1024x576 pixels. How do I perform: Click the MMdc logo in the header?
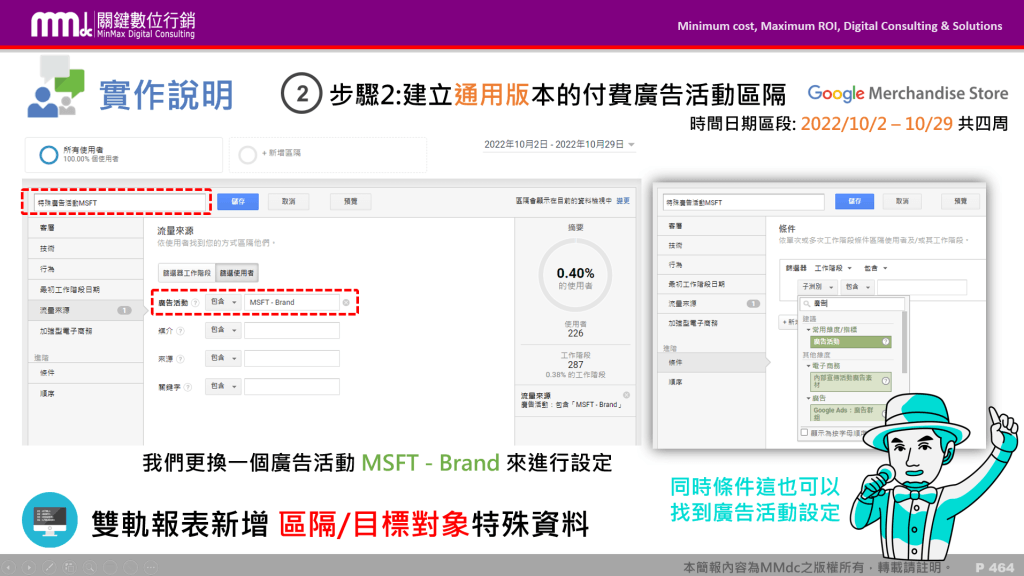[x=60, y=22]
